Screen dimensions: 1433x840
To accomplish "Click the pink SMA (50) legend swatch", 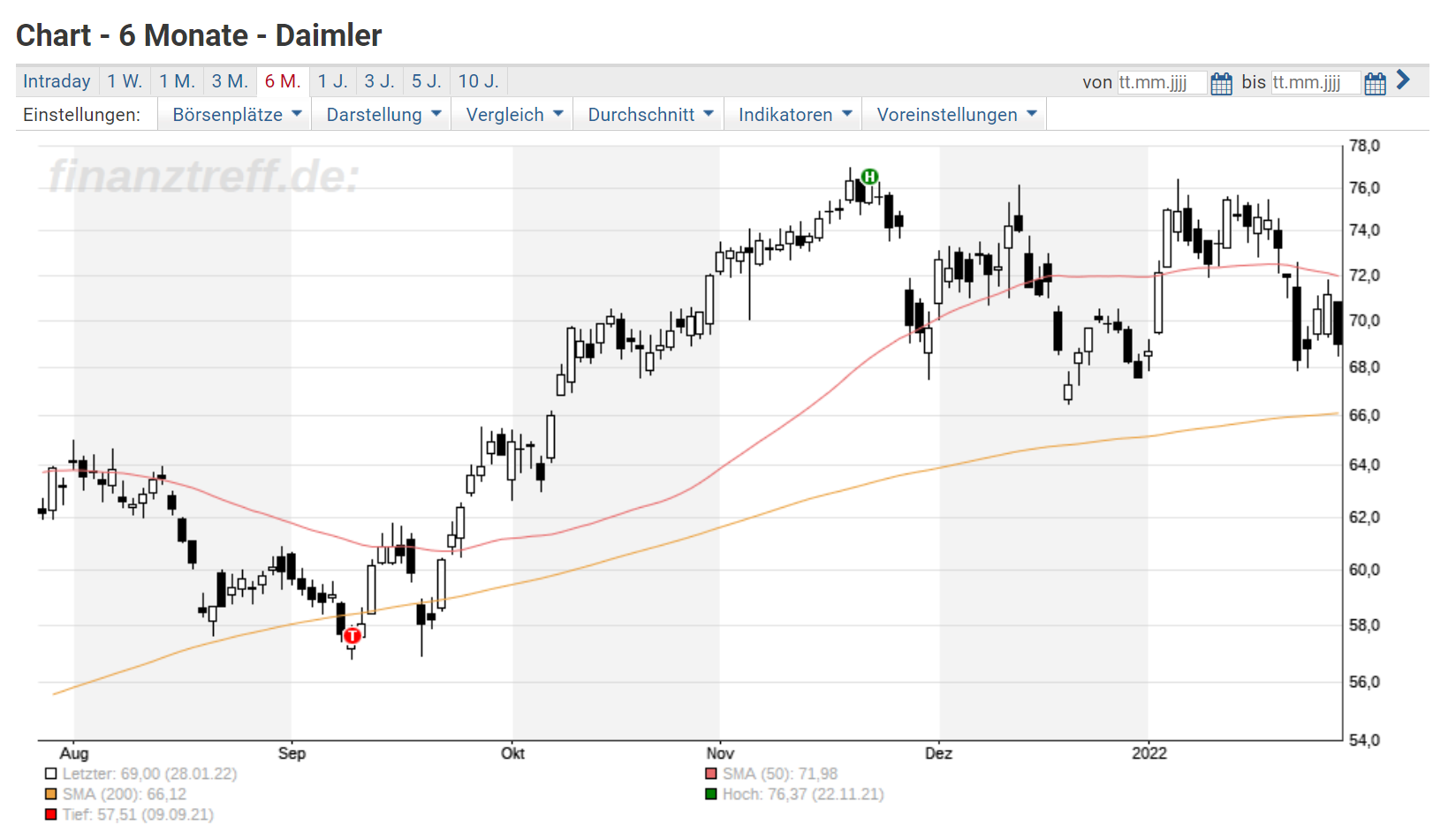I will pyautogui.click(x=711, y=774).
